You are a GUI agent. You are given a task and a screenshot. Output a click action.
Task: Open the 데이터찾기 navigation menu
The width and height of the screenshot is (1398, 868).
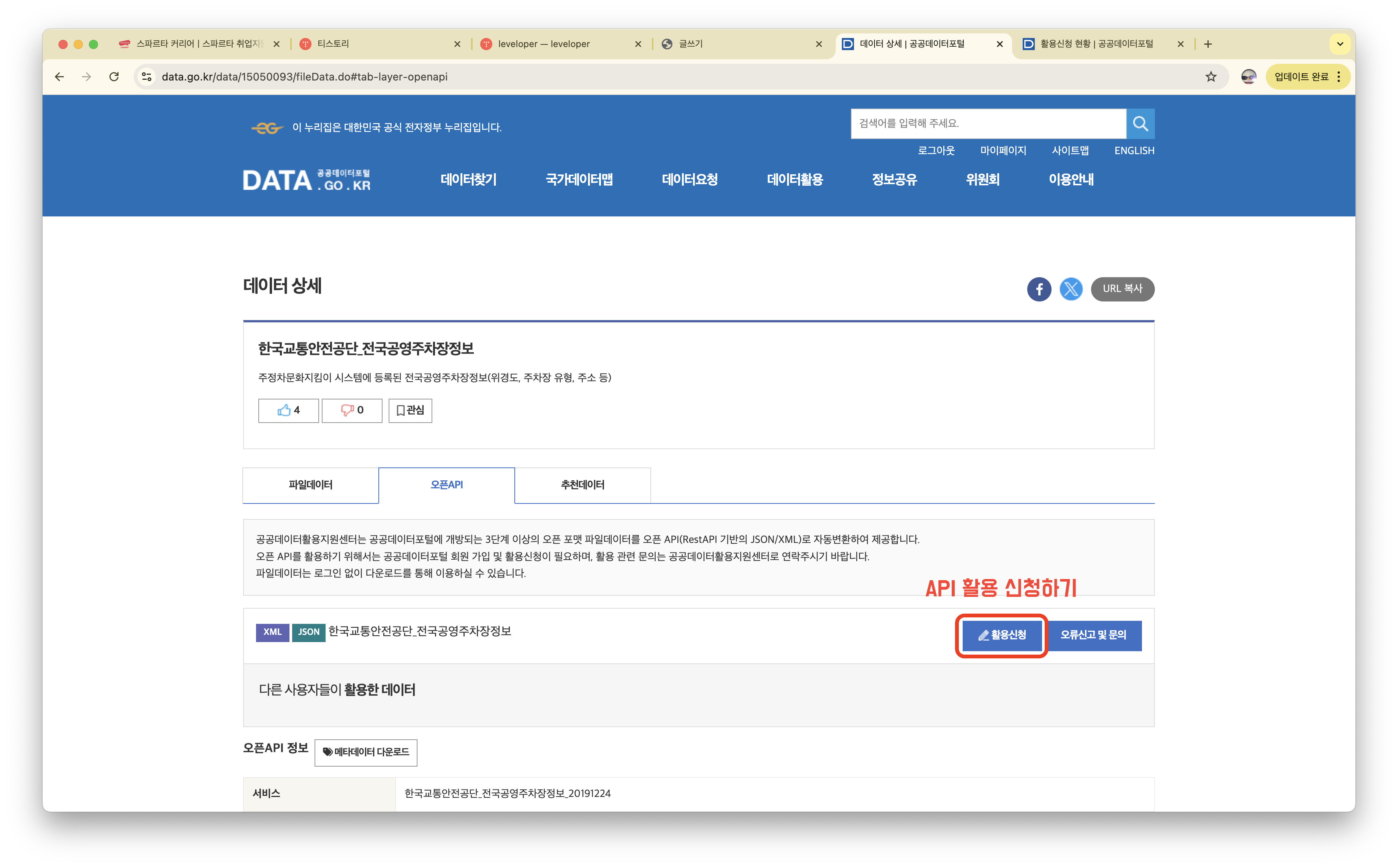click(x=468, y=180)
